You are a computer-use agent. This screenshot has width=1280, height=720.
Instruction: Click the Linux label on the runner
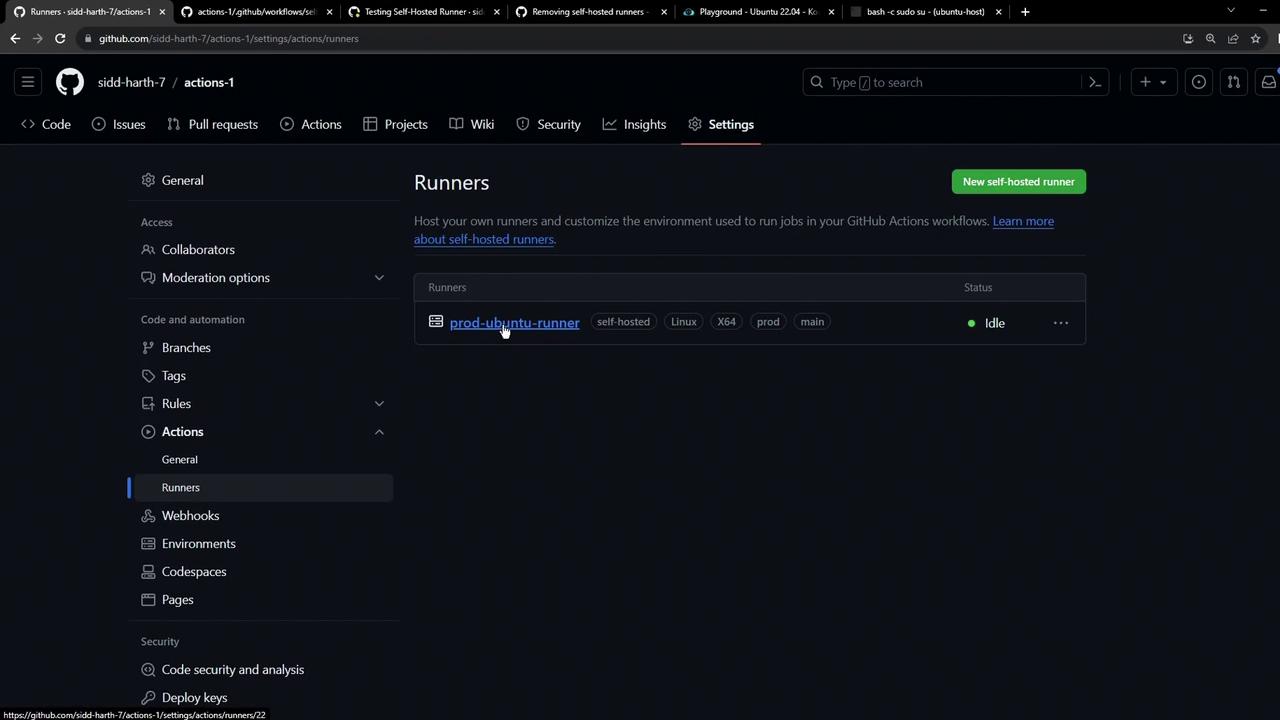(x=684, y=322)
